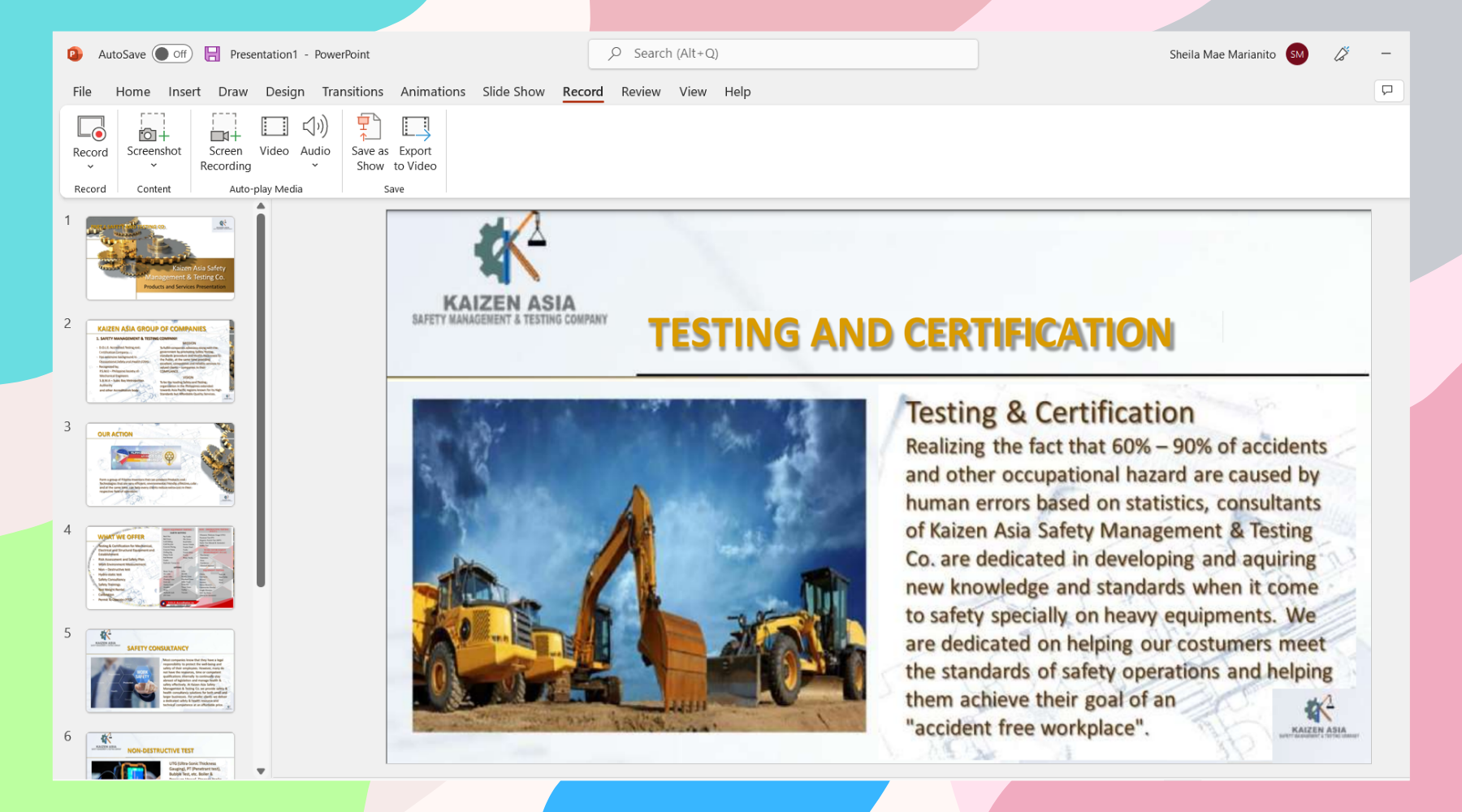Open the Animations tab

coord(433,92)
